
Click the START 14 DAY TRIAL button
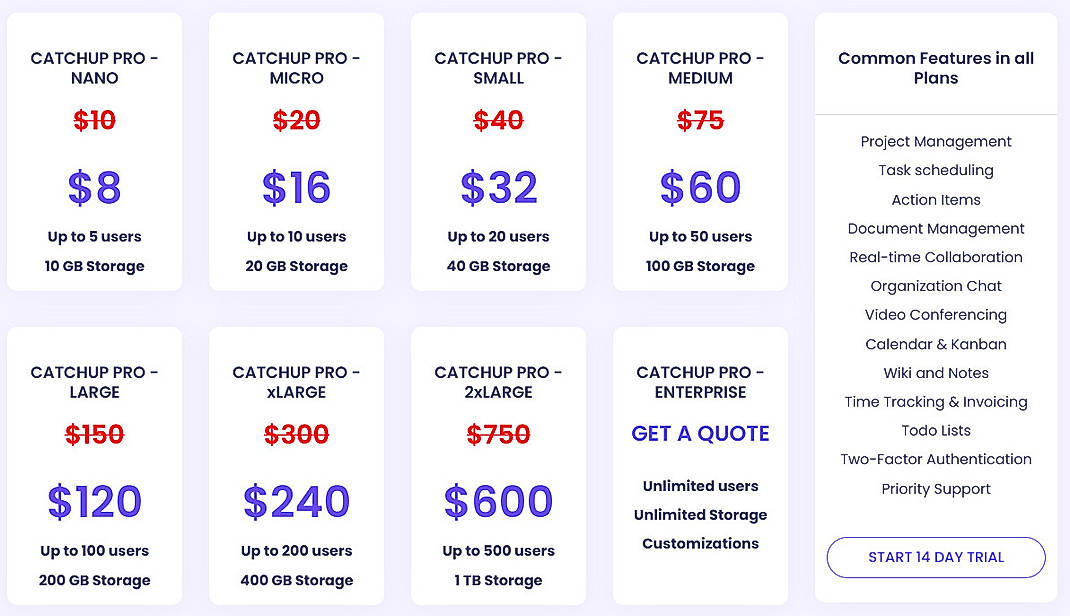(x=935, y=557)
